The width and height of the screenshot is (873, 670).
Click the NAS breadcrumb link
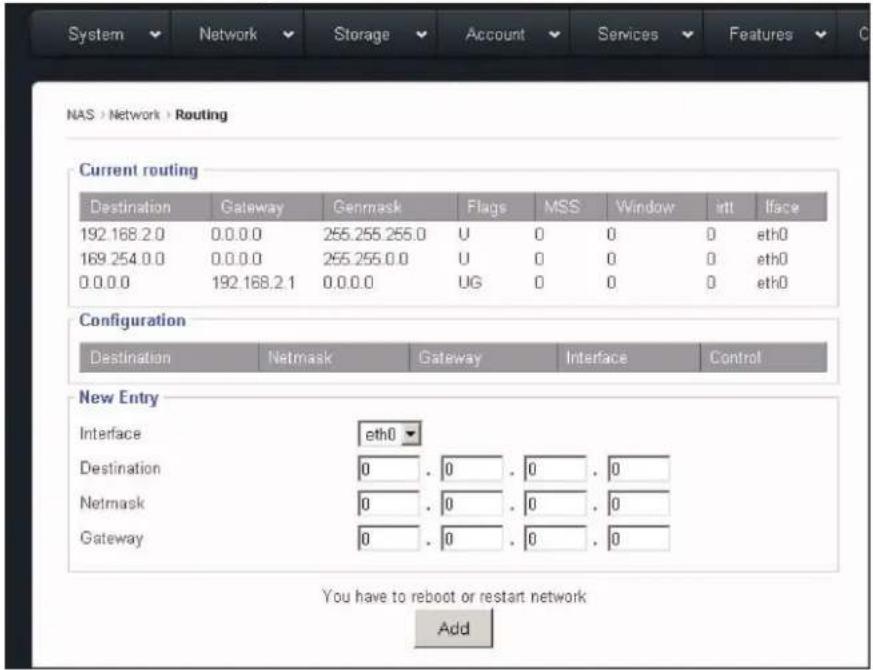coord(80,115)
